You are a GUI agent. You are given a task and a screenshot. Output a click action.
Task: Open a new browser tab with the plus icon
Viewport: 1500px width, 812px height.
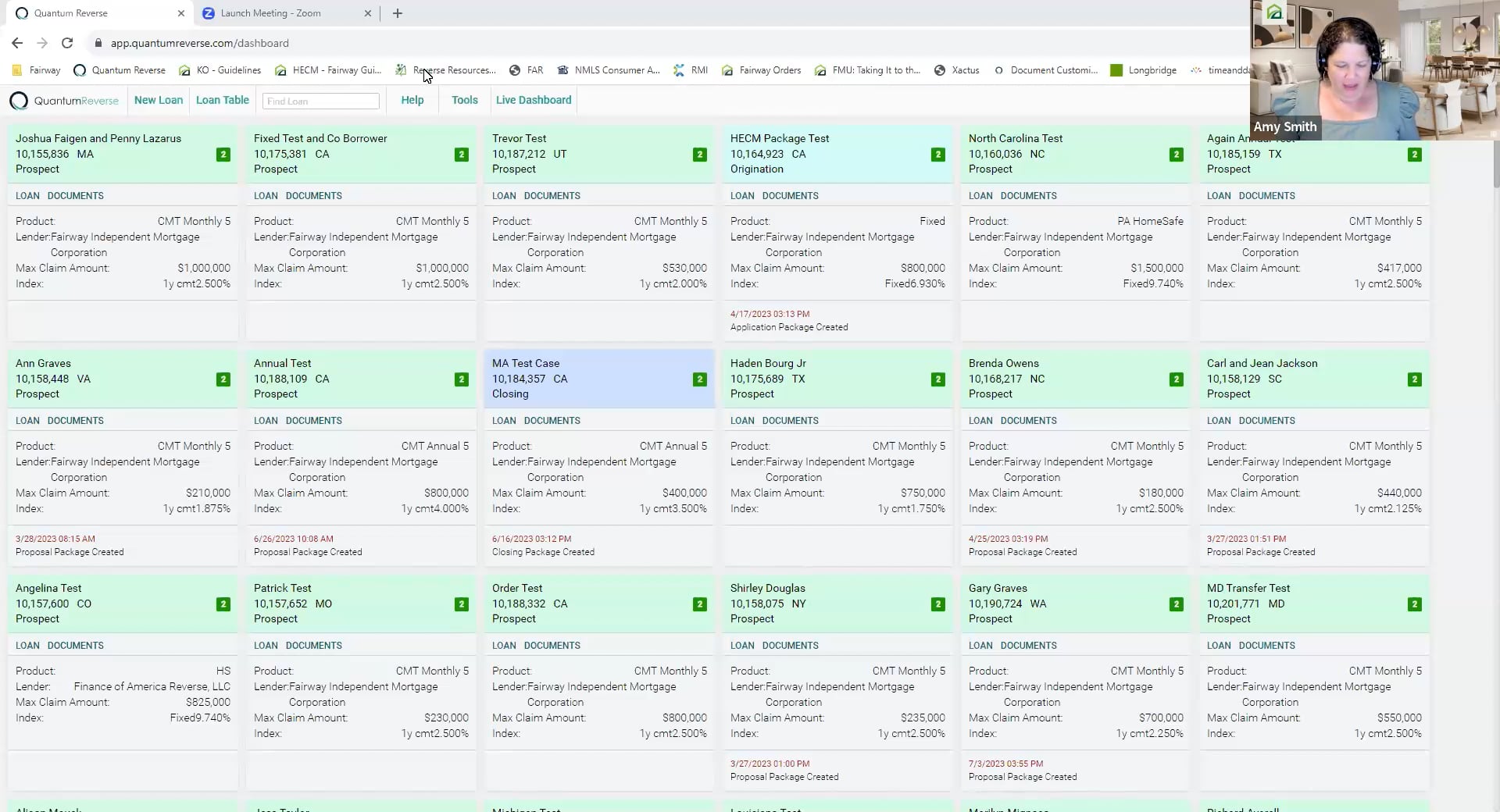397,13
